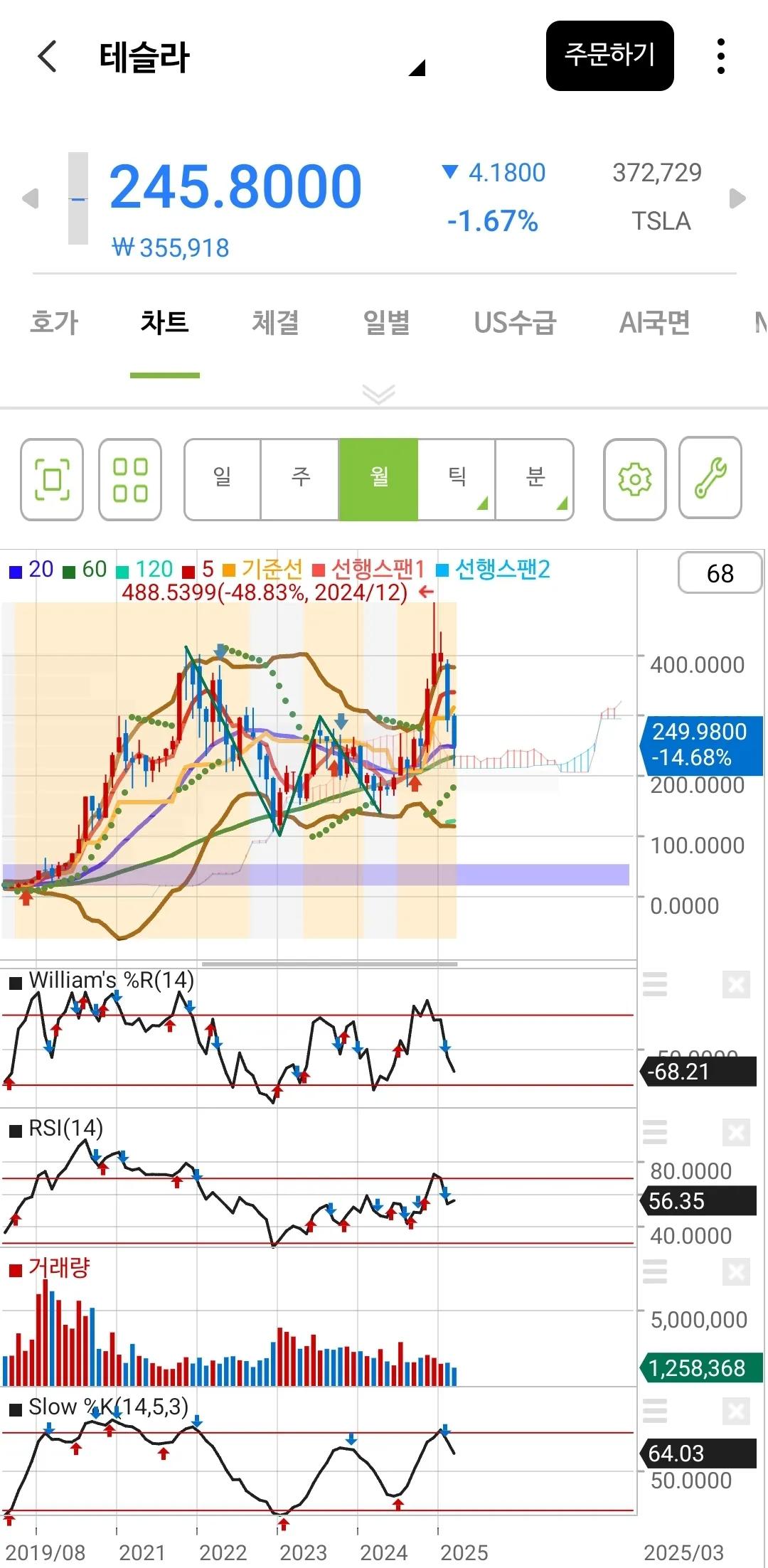Click the Slow %K(14,5,3) indicator label
The image size is (768, 1568).
pyautogui.click(x=99, y=1407)
